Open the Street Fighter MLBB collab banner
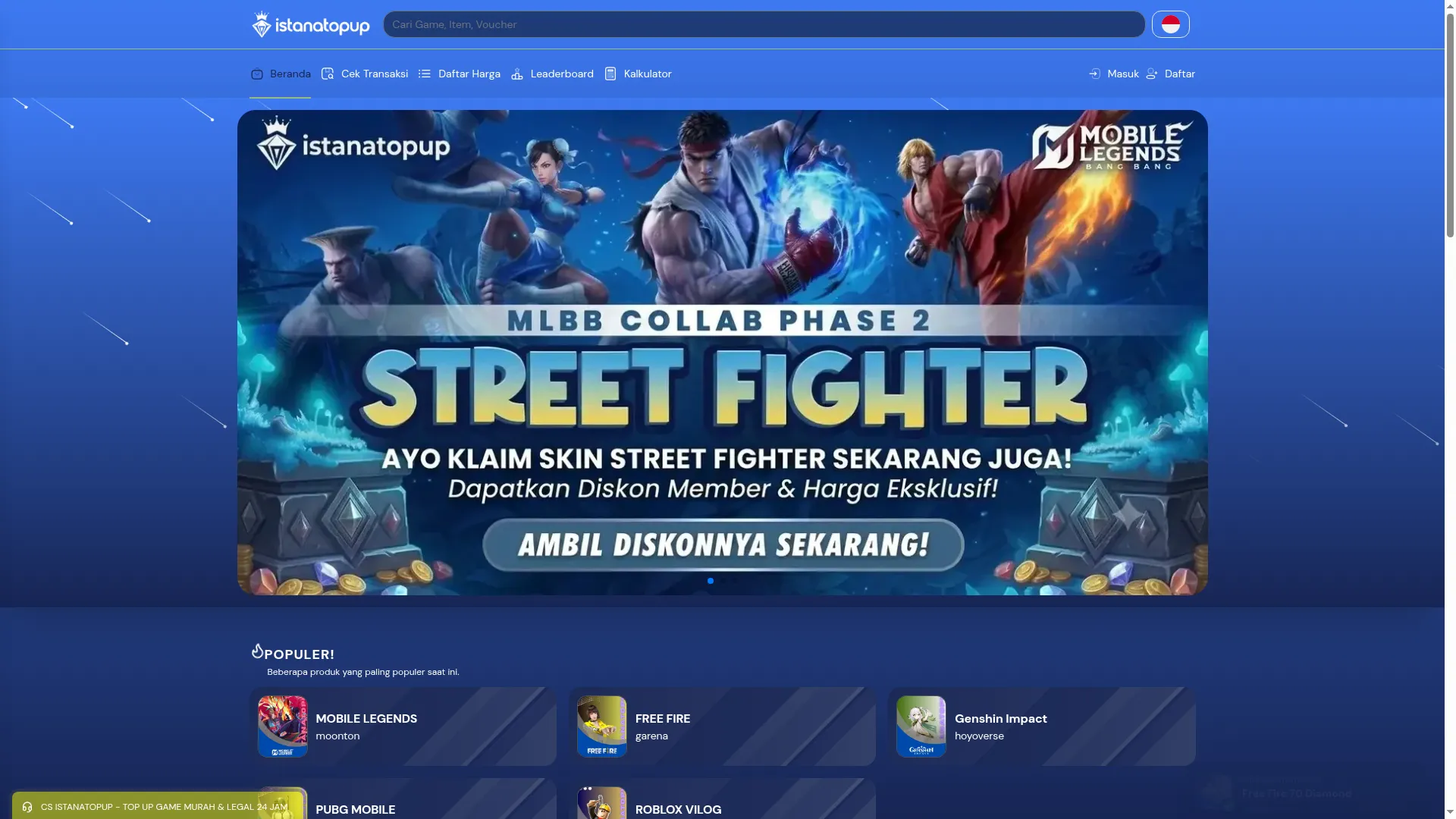The height and width of the screenshot is (819, 1456). (722, 353)
